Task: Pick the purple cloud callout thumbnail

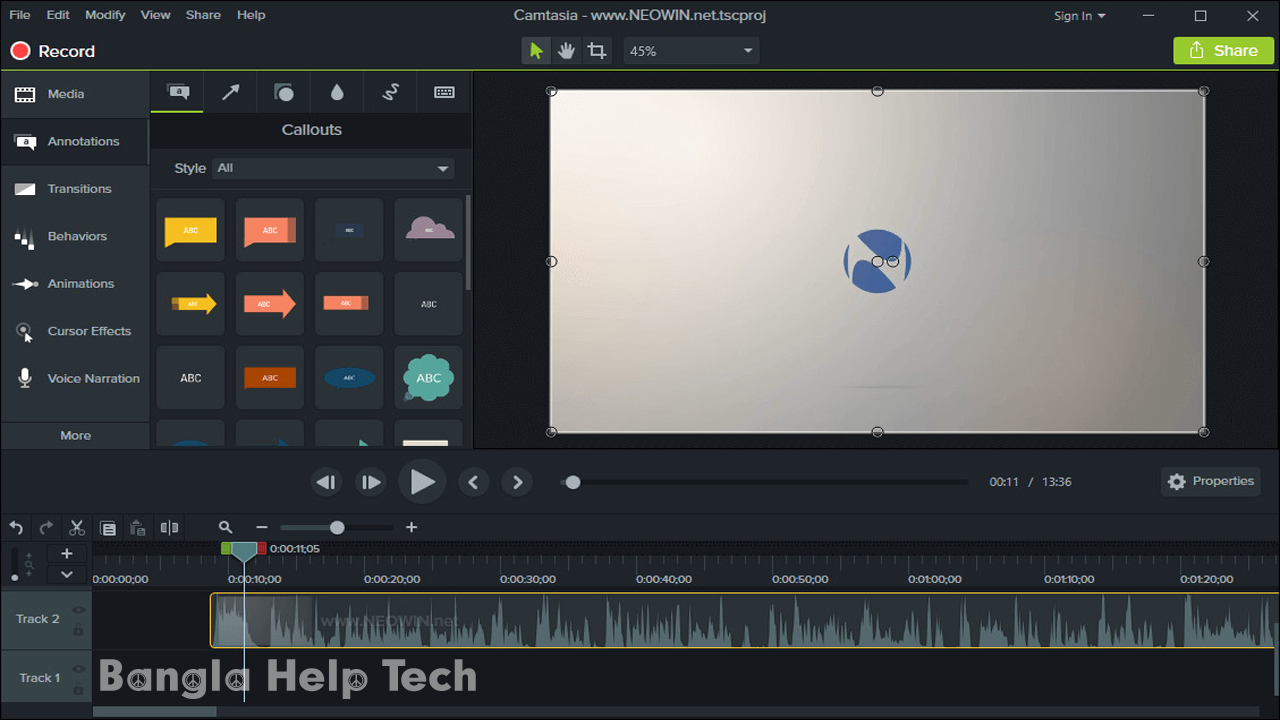Action: (429, 230)
